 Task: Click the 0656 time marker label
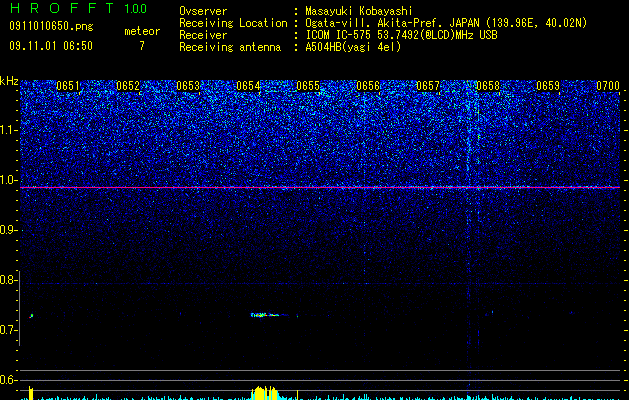(368, 86)
